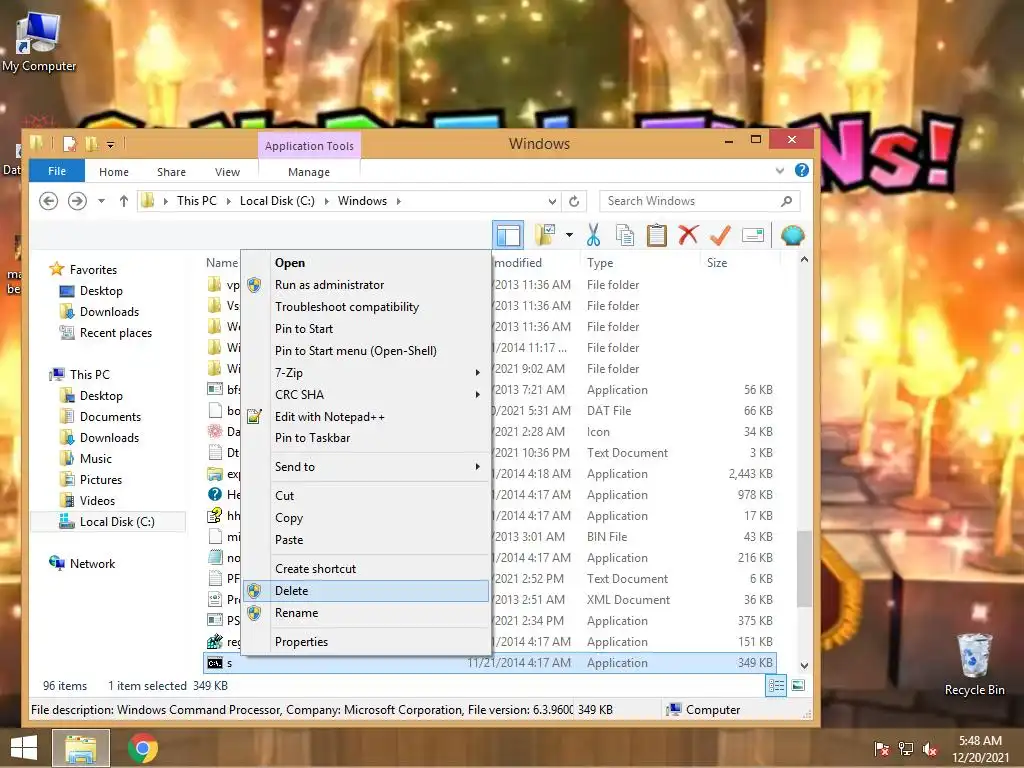Screen dimensions: 1024x768
Task: Click the Paste clipboard toolbar icon
Action: pyautogui.click(x=656, y=235)
